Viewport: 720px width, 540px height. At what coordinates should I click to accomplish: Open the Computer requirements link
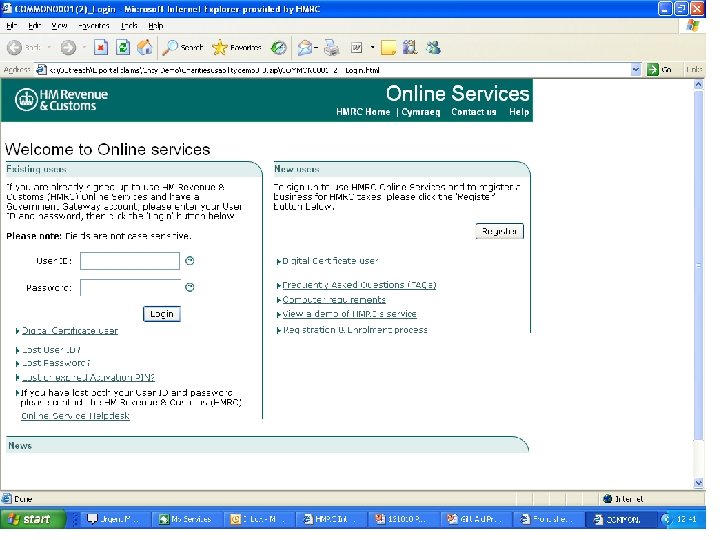334,300
